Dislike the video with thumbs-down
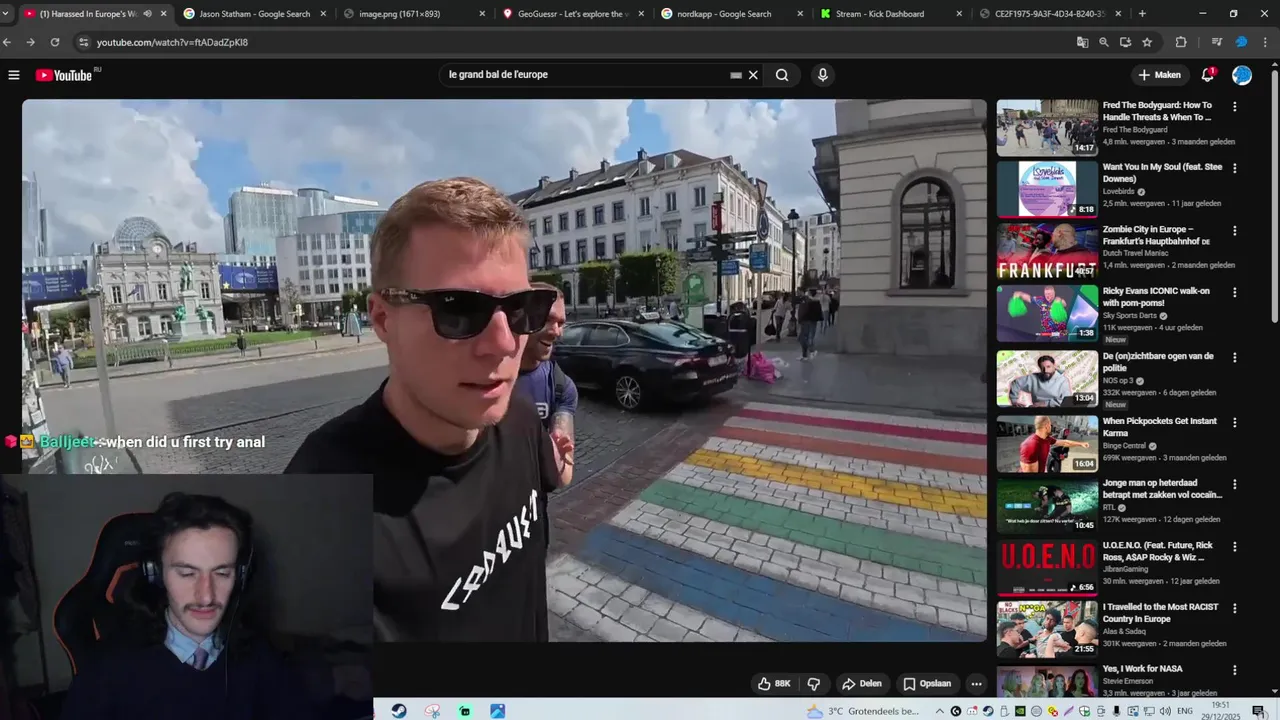Viewport: 1280px width, 720px height. coord(814,684)
